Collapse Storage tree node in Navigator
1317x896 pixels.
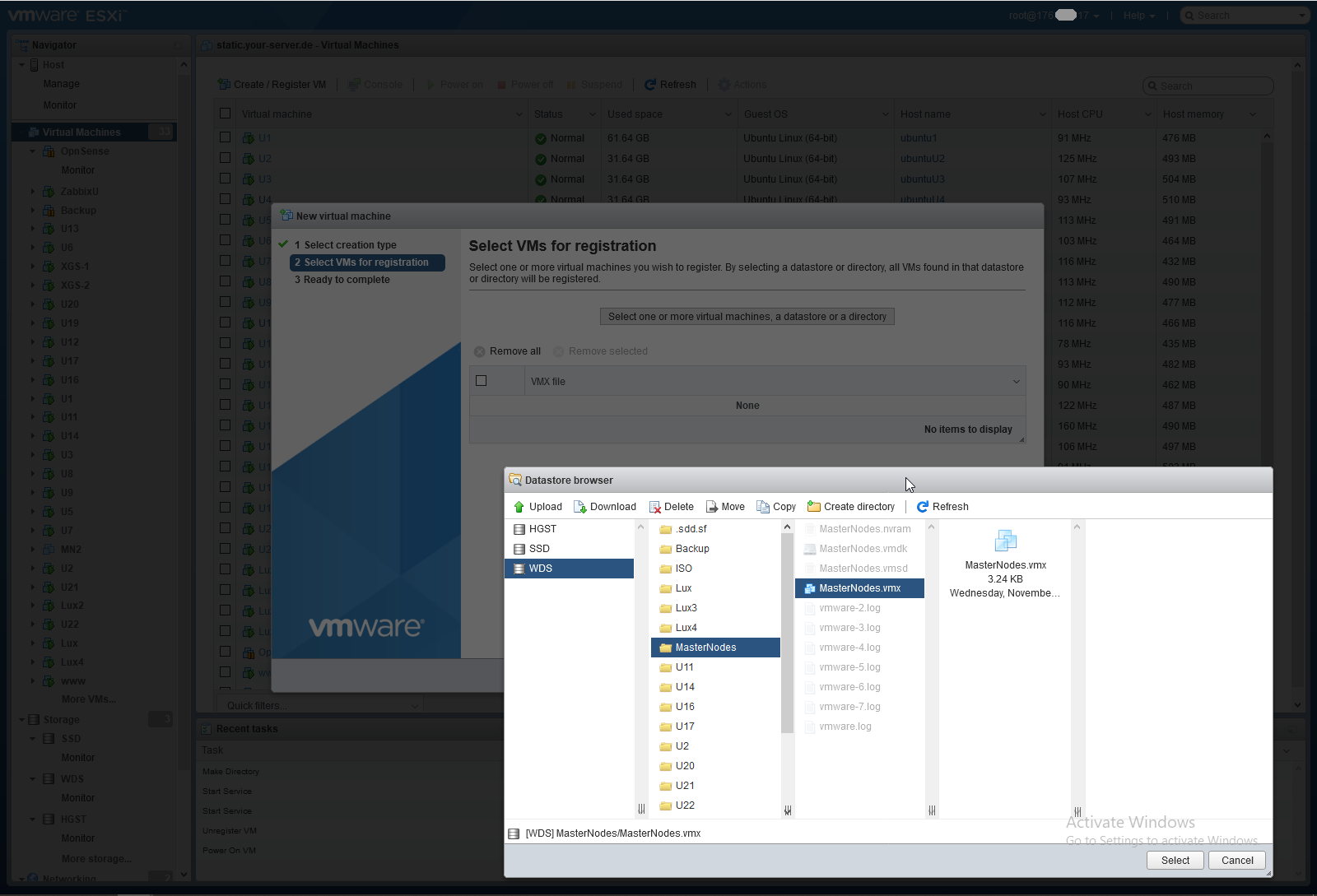(x=22, y=720)
